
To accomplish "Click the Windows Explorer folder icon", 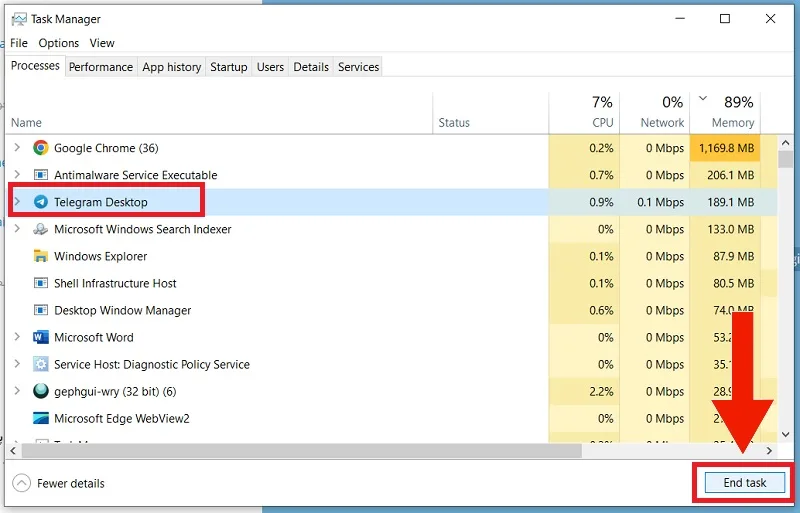I will 40,256.
